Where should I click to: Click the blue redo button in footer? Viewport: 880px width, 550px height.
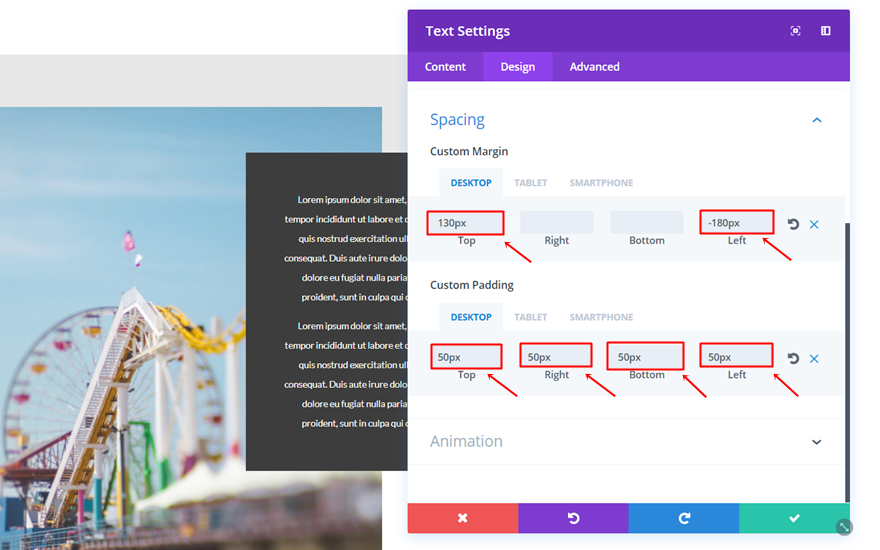point(684,518)
